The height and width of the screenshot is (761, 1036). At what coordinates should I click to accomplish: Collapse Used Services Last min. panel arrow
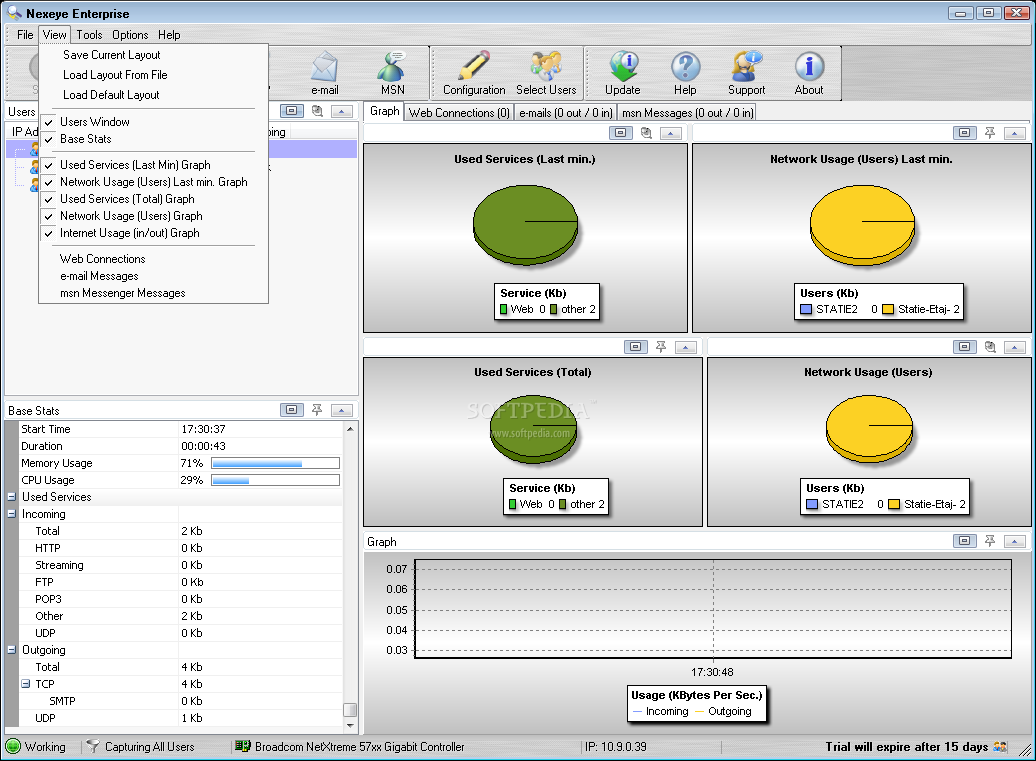tap(671, 133)
